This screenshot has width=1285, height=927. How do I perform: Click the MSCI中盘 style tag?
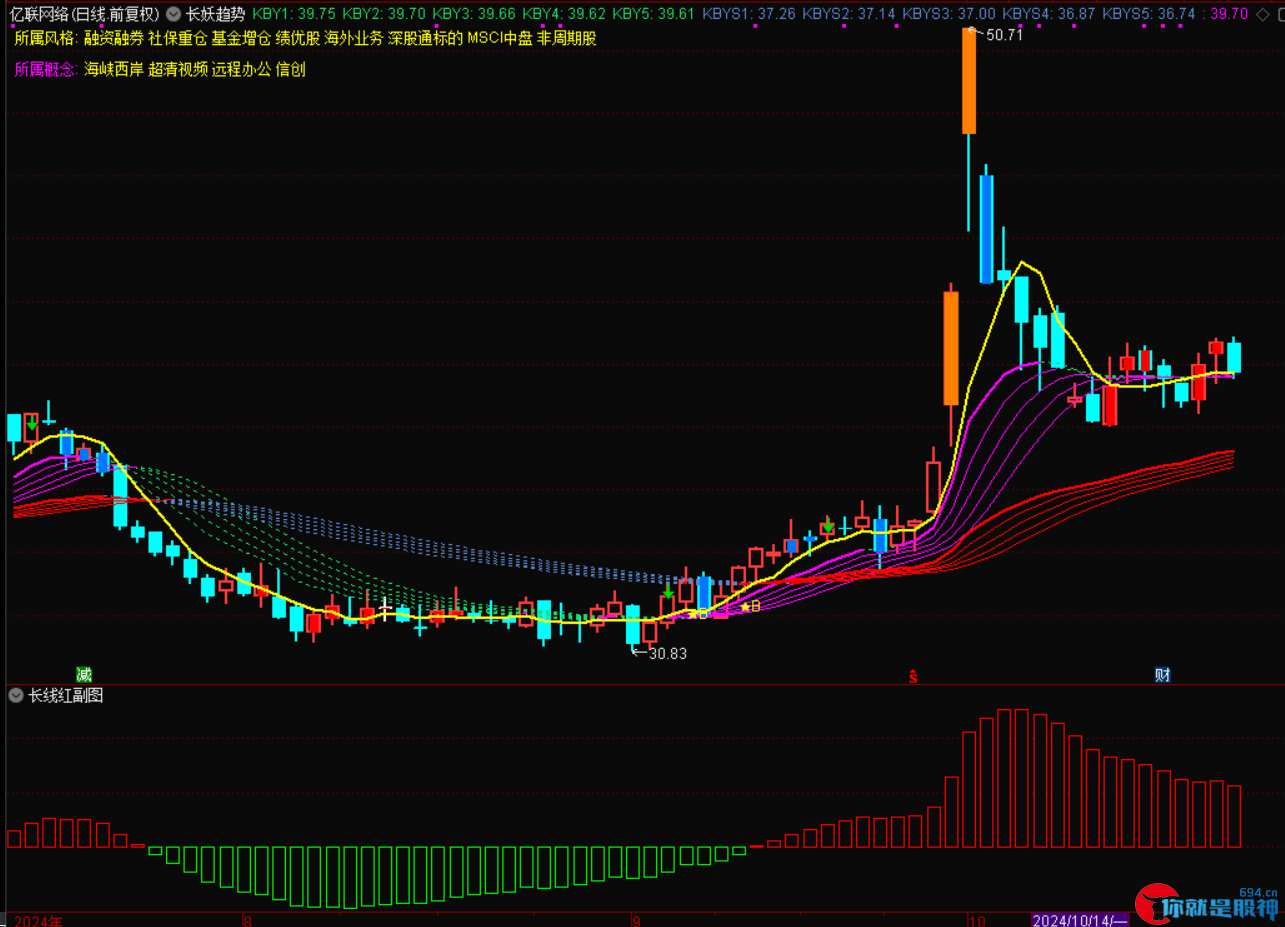[x=500, y=39]
